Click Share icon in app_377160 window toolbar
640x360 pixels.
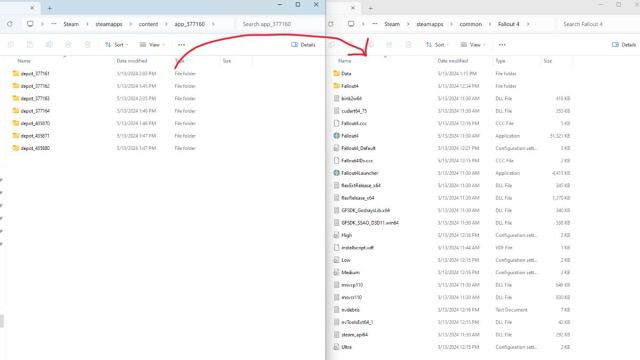click(68, 44)
